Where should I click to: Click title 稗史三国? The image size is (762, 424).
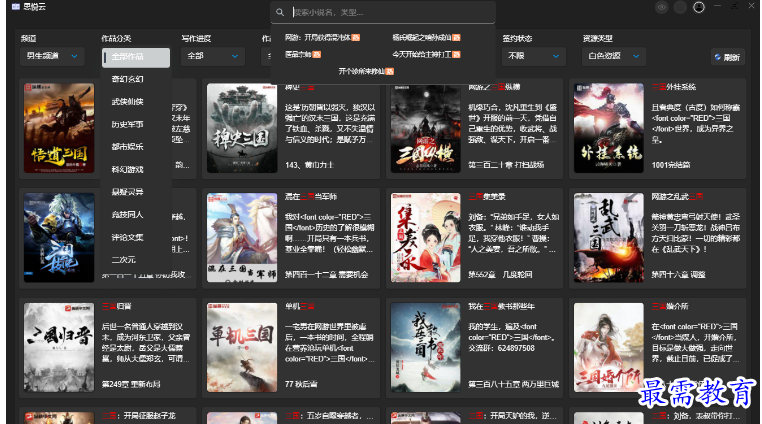299,87
